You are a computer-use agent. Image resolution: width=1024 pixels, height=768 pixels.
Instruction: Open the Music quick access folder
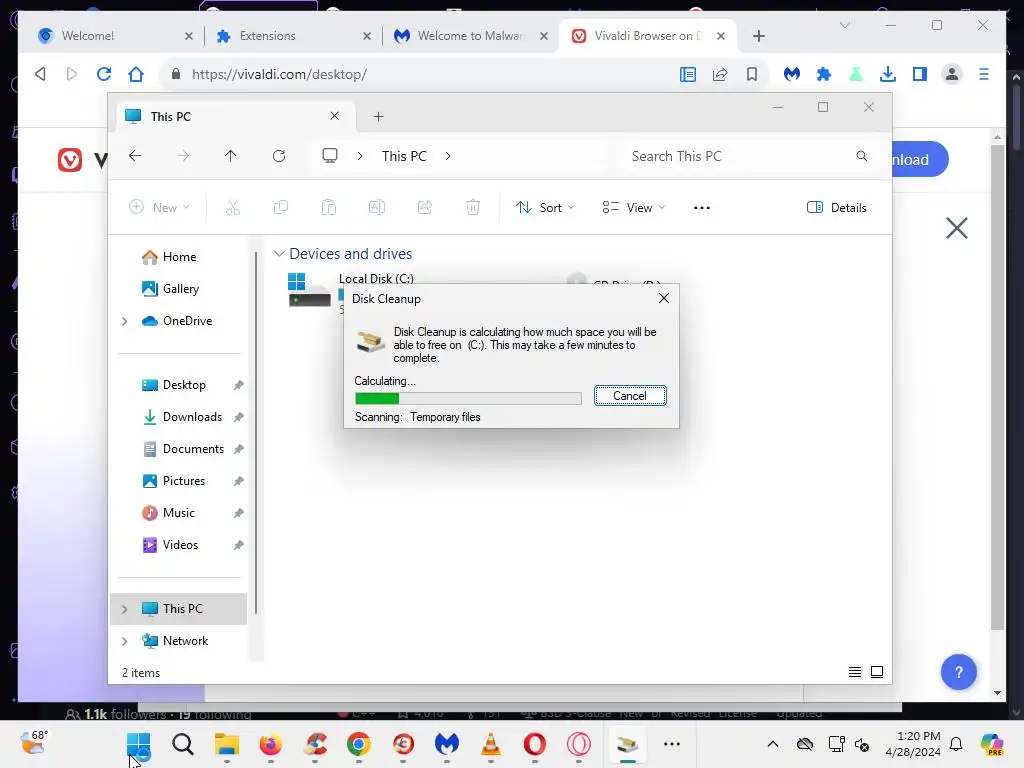pos(168,513)
